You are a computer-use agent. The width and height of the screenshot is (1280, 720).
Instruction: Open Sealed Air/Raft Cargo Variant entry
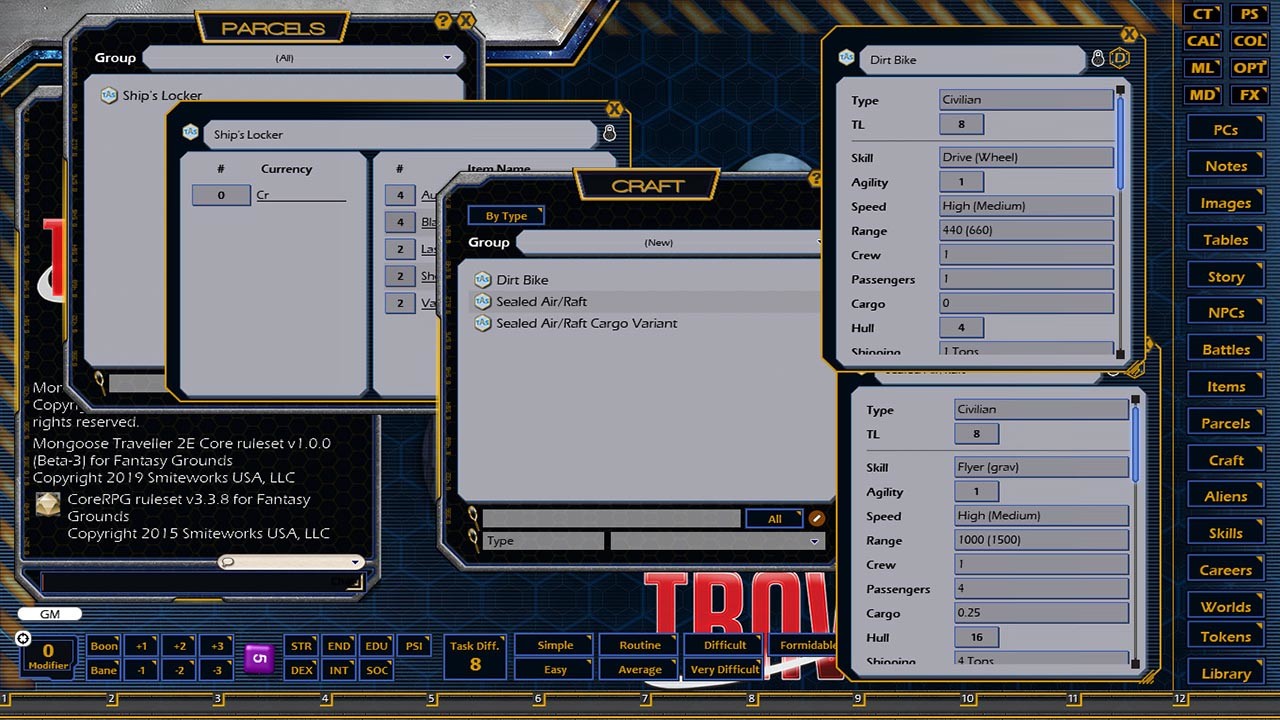[x=586, y=323]
